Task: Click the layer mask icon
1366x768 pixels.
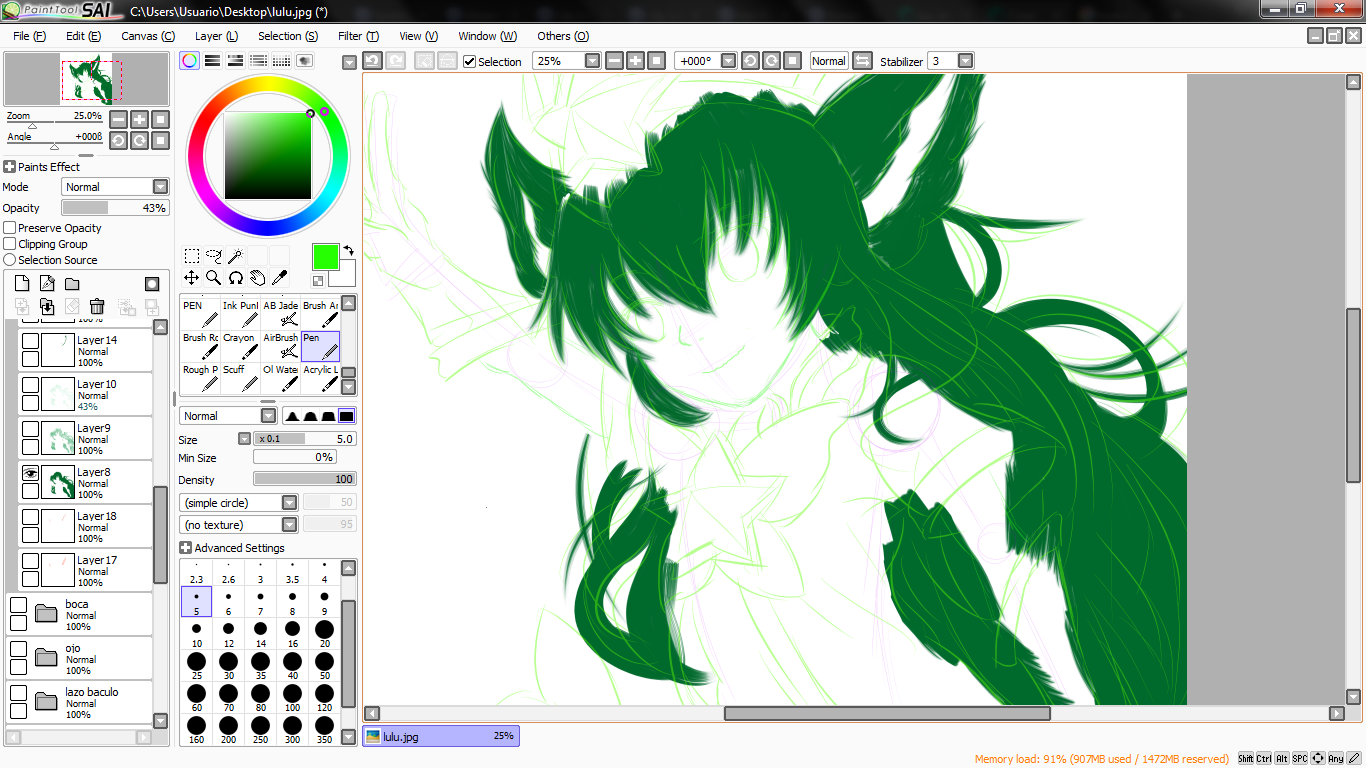Action: [x=152, y=284]
